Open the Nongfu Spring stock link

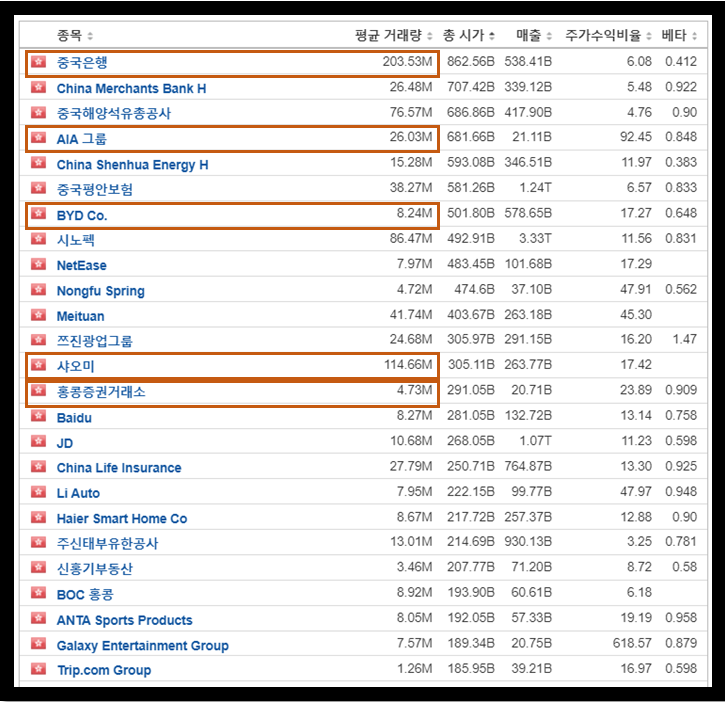pos(100,291)
